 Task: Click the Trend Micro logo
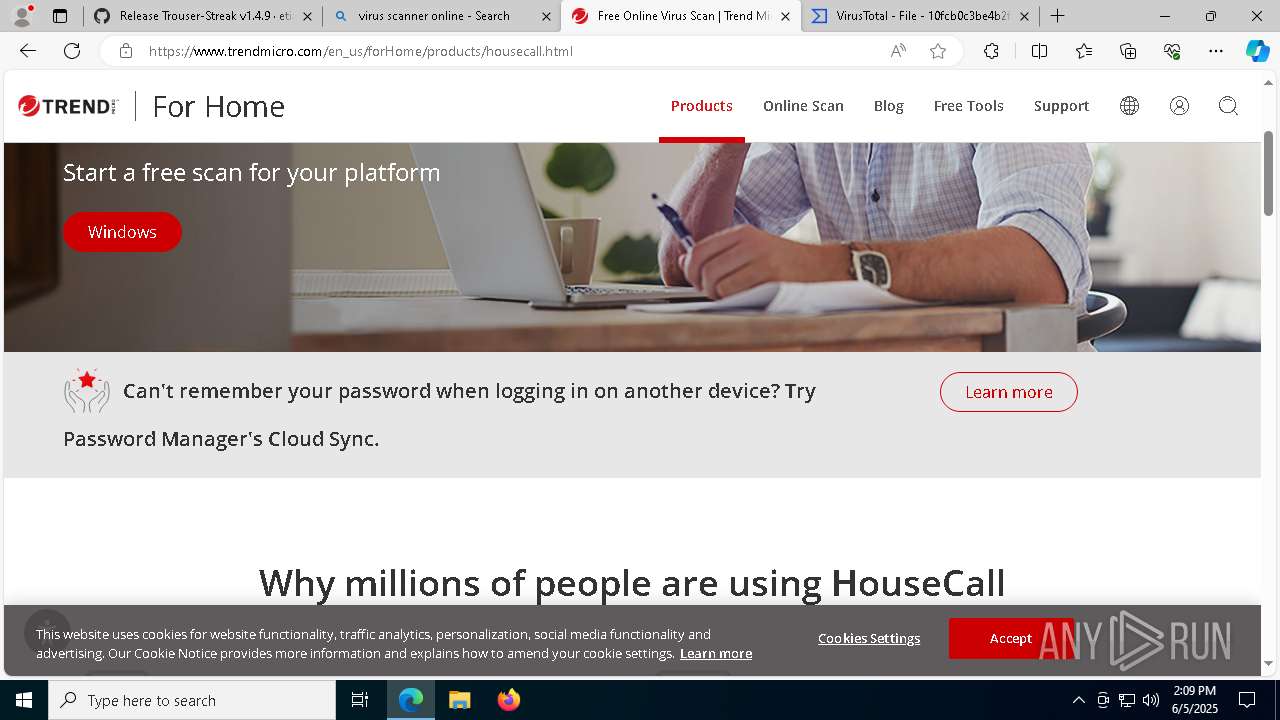pos(68,106)
